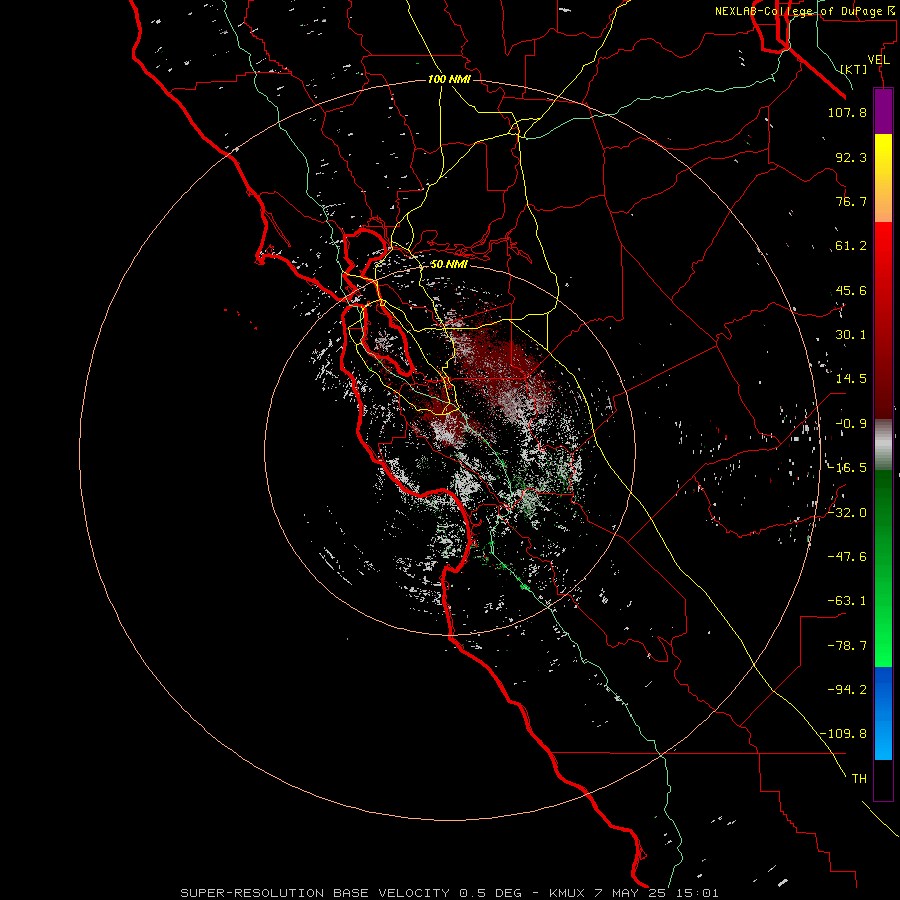This screenshot has height=900, width=900.
Task: Click the 50 NMI range ring label
Action: pos(449,265)
